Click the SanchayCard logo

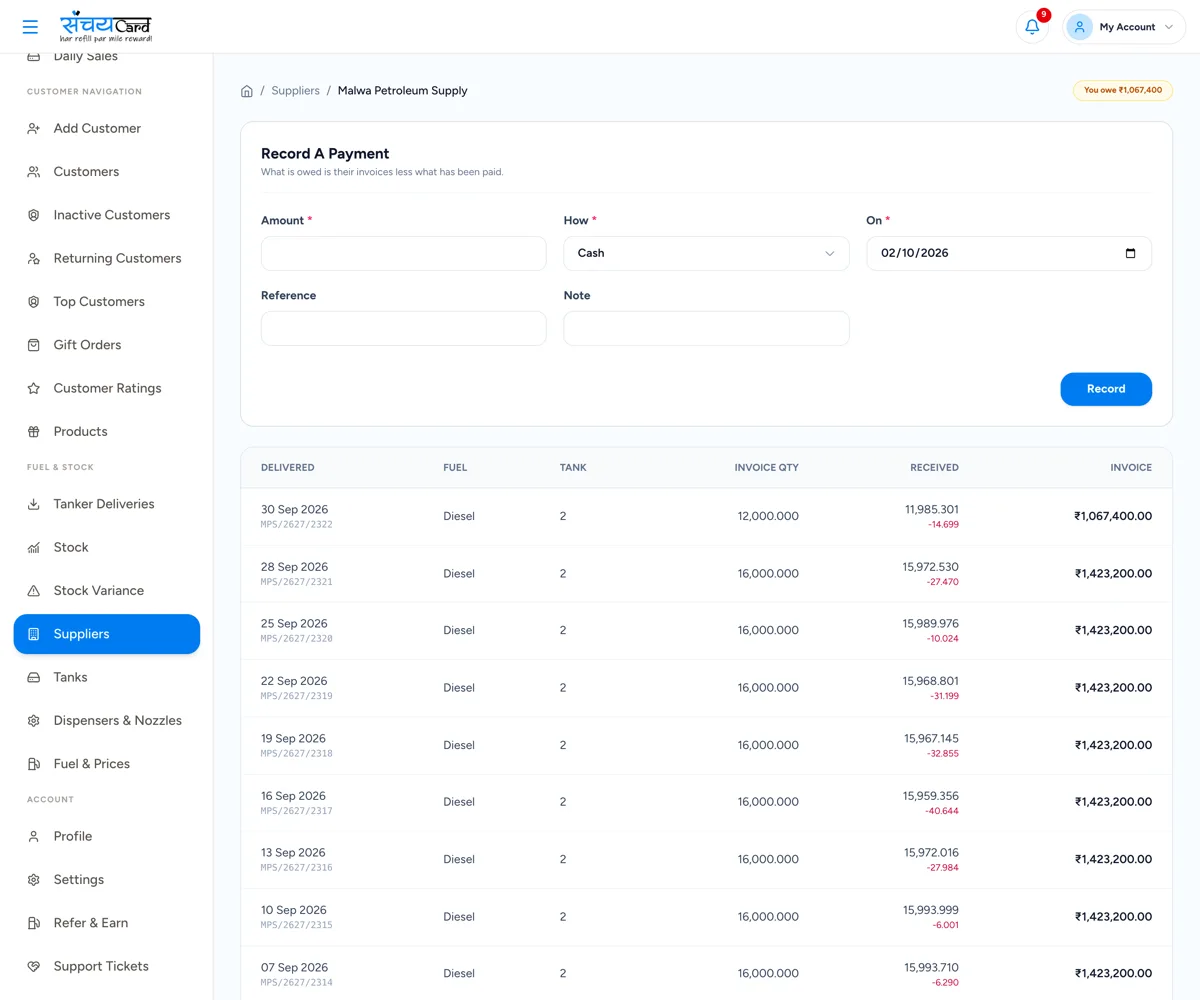click(x=106, y=27)
